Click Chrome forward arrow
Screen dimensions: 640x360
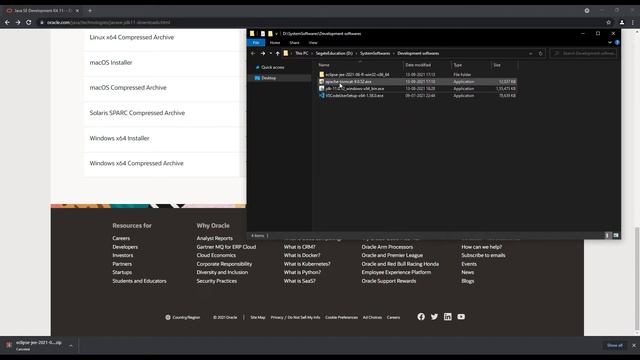18,22
